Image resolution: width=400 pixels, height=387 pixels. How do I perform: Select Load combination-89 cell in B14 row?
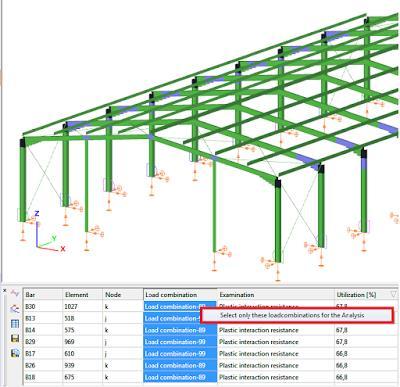(x=180, y=330)
